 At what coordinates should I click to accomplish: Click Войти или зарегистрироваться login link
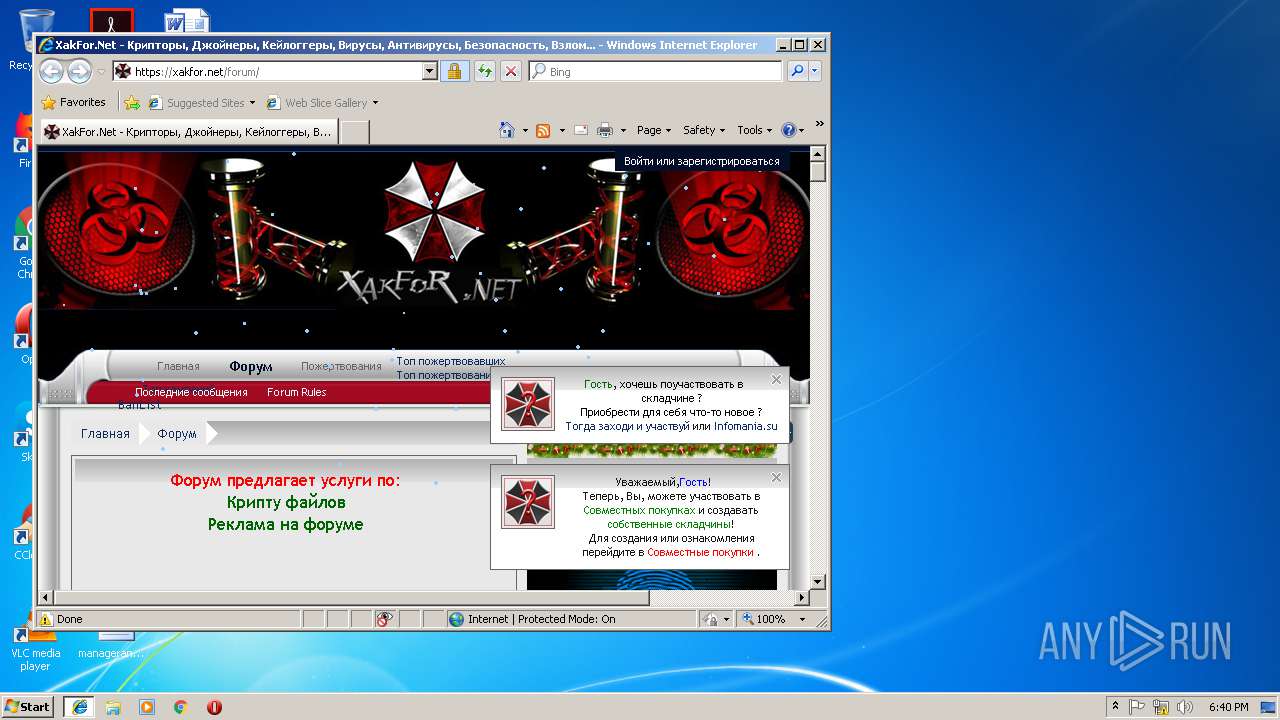click(x=702, y=161)
